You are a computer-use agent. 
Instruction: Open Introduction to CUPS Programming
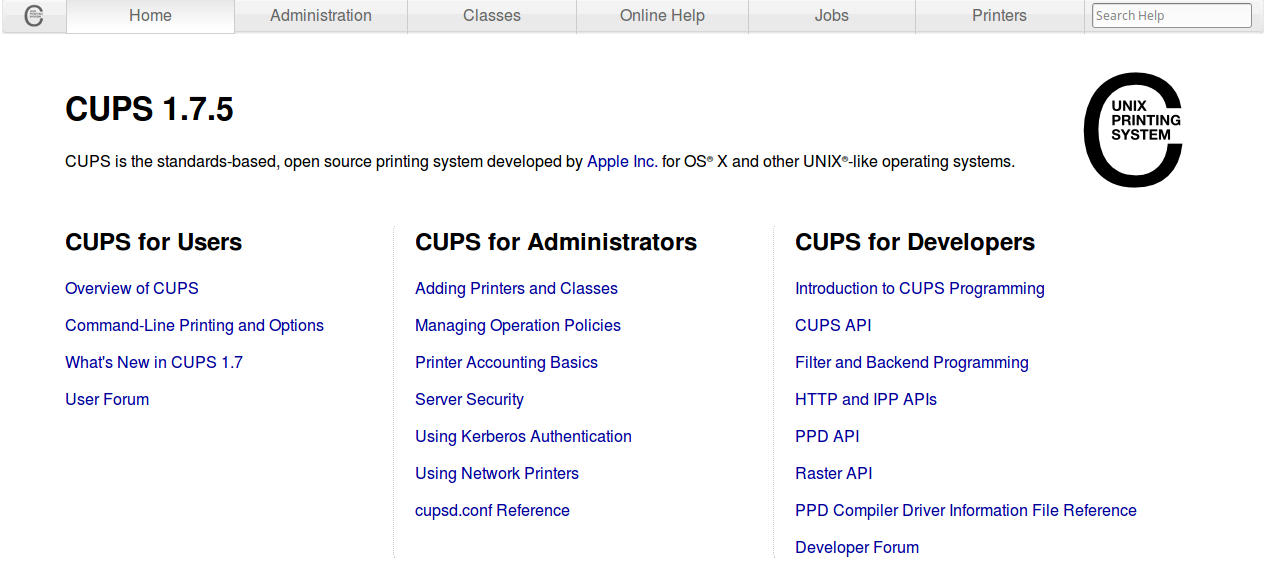pyautogui.click(x=920, y=288)
